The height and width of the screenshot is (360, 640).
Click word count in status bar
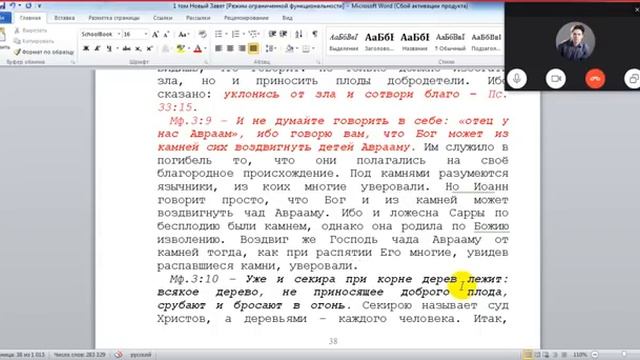[x=79, y=355]
